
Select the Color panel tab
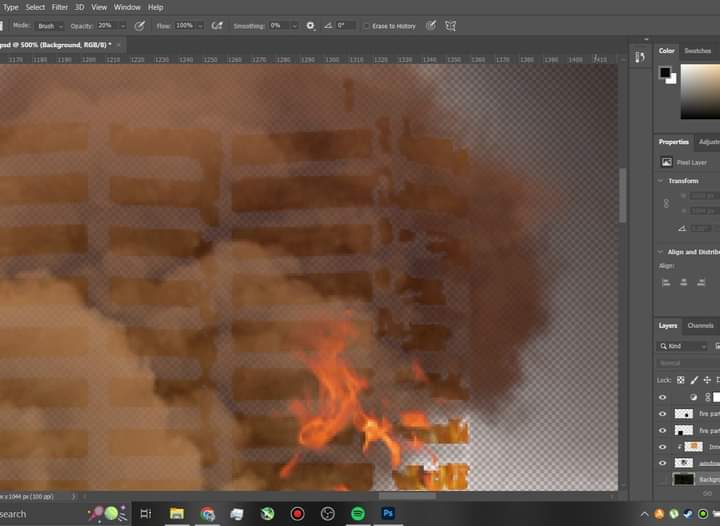pyautogui.click(x=667, y=51)
